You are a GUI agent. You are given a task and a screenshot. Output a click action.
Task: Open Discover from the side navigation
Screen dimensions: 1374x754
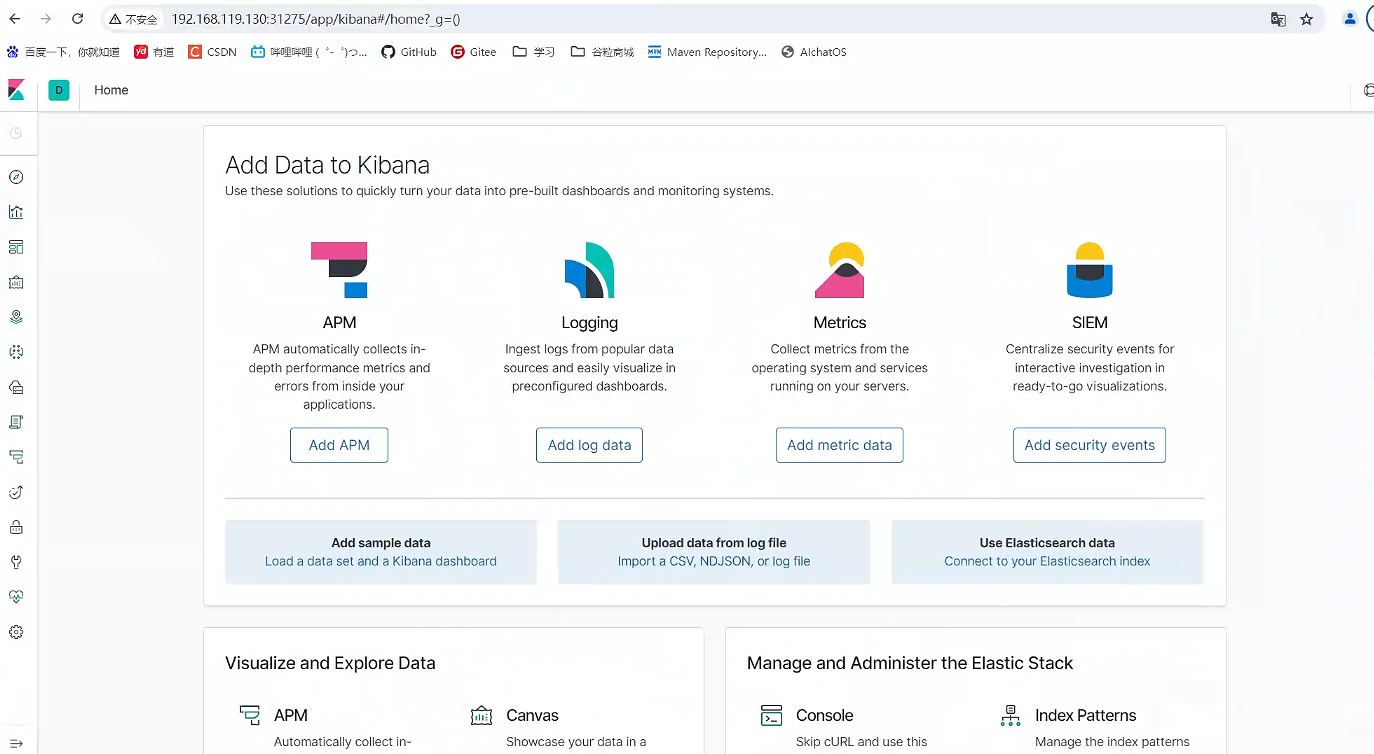16,177
